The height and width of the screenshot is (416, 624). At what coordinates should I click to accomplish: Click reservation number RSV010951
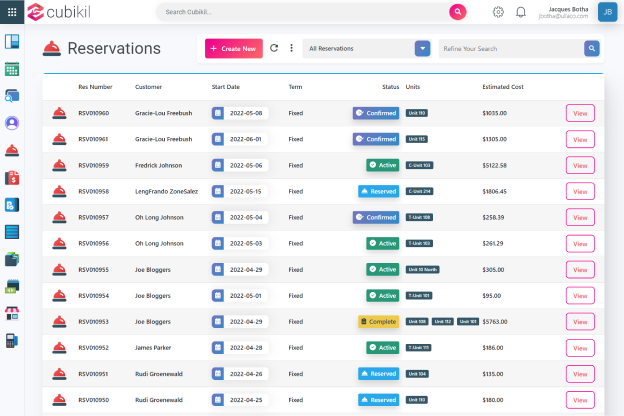pyautogui.click(x=94, y=374)
